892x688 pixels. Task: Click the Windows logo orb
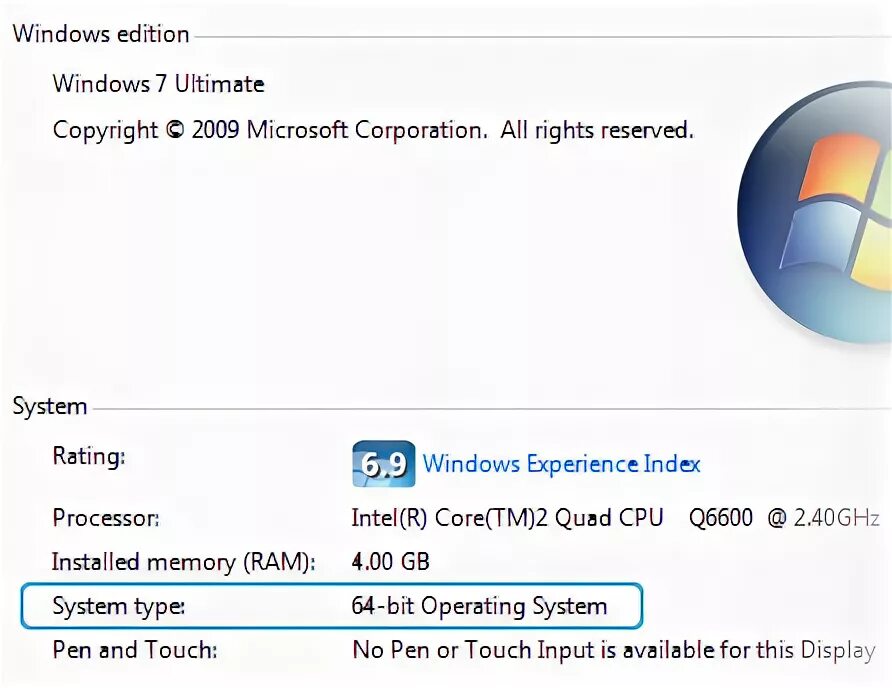point(818,213)
